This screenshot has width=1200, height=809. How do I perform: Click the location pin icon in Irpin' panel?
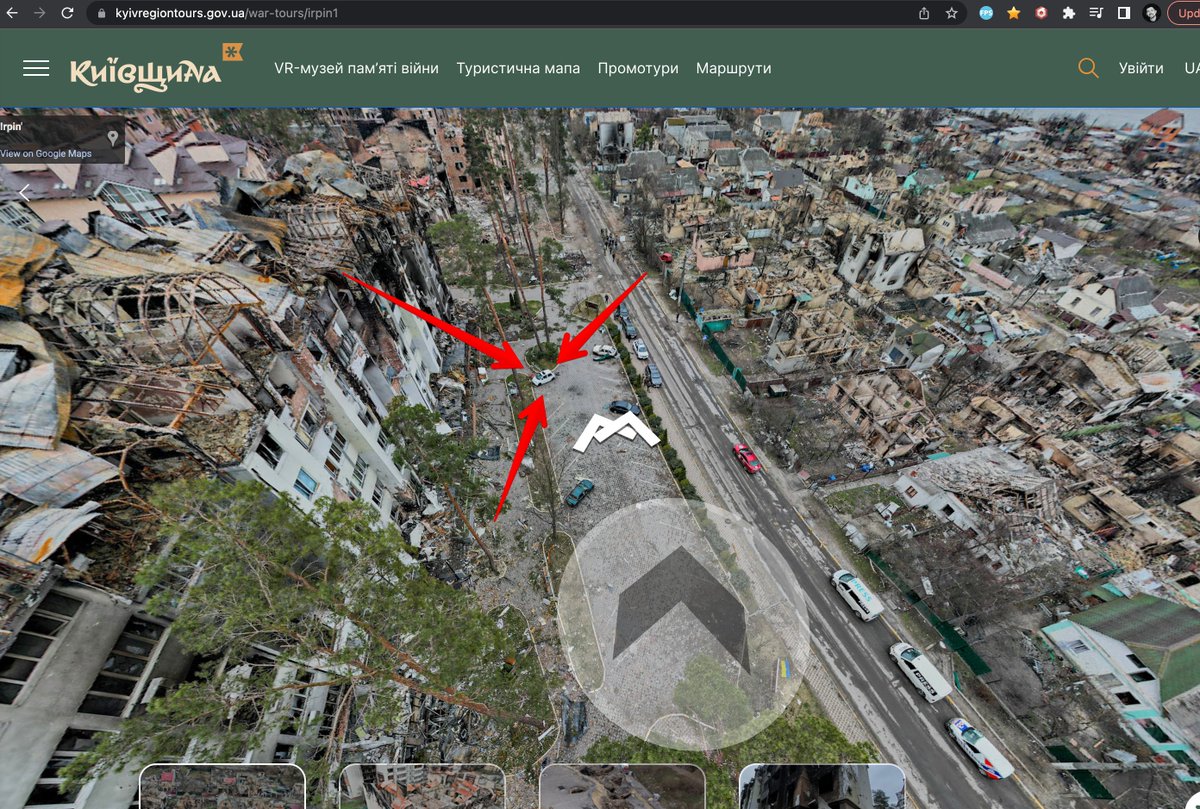point(113,137)
